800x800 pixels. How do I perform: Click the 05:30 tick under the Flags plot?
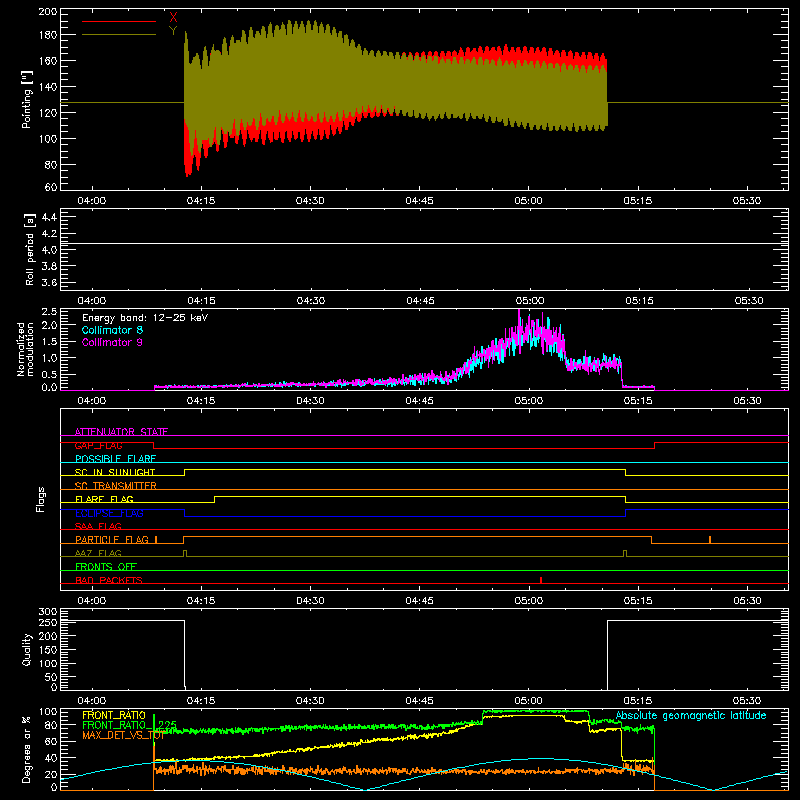(x=747, y=601)
